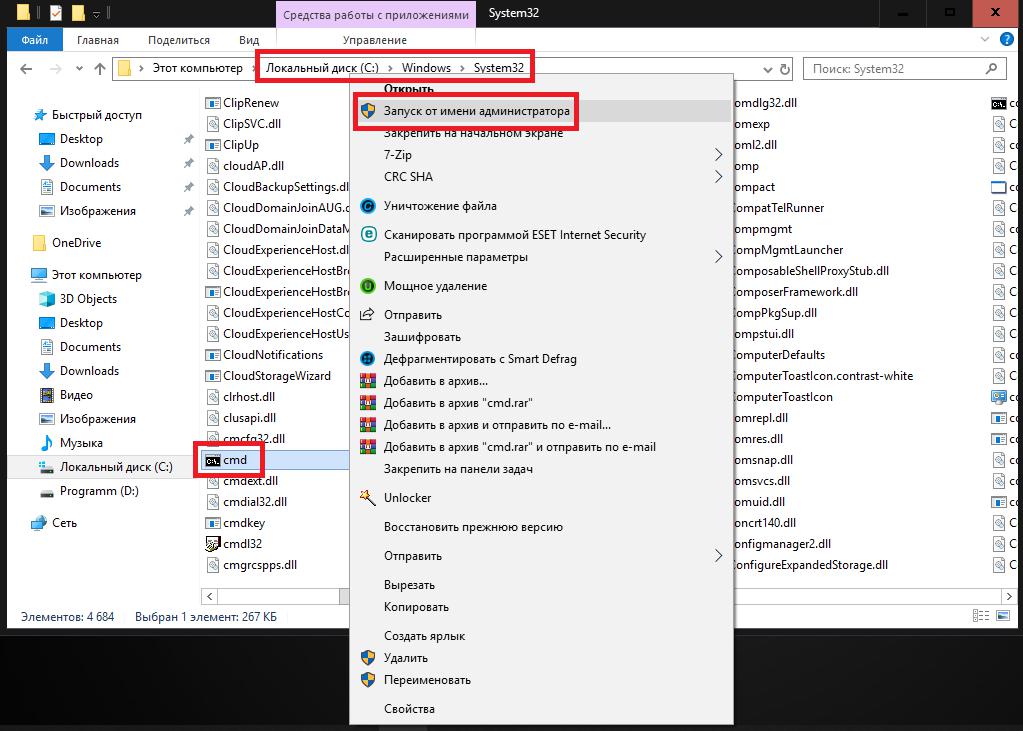Choose Вырезать in context menu
Viewport: 1023px width, 731px height.
[x=542, y=585]
